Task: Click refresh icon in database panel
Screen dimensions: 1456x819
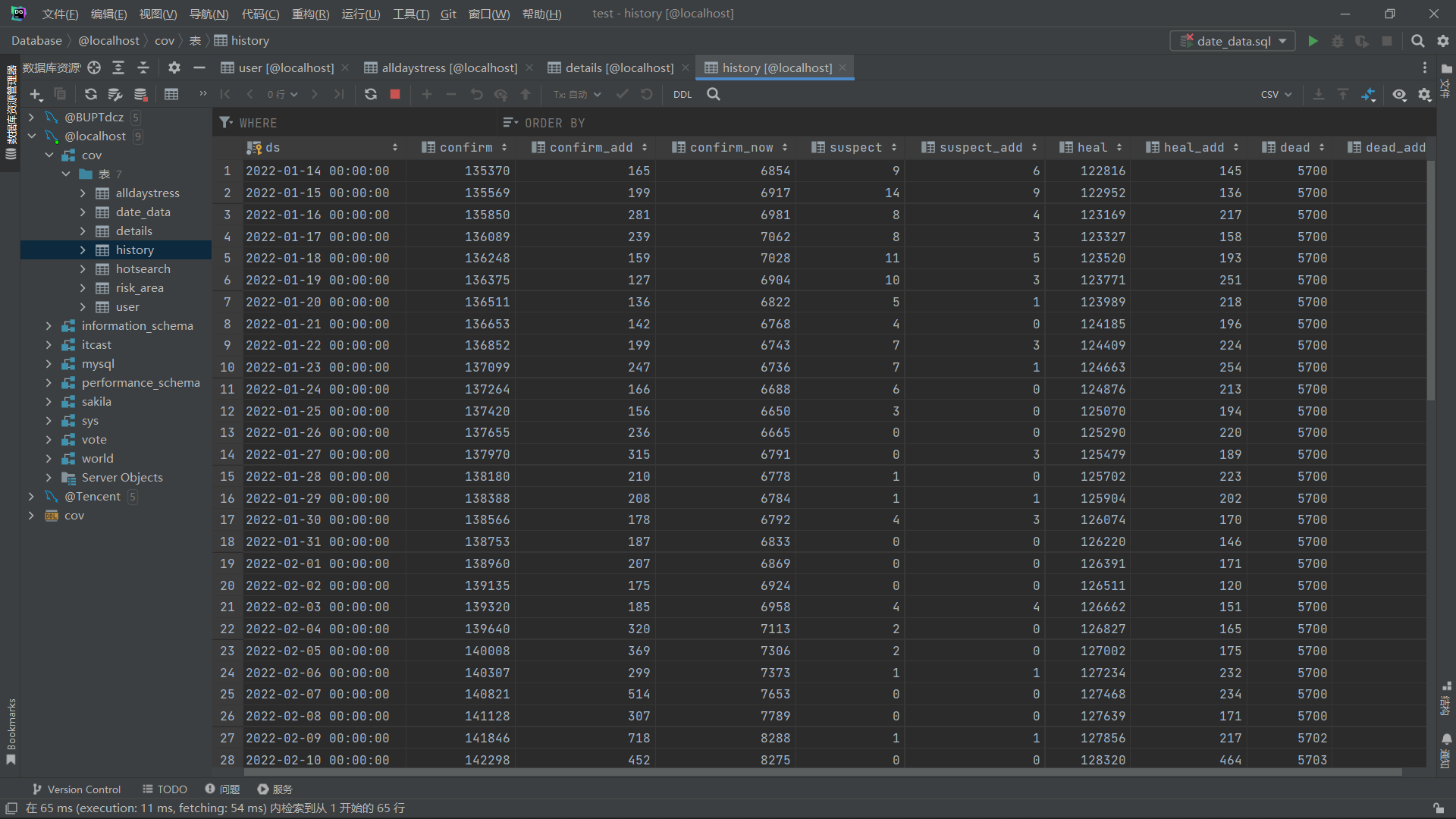Action: tap(91, 94)
